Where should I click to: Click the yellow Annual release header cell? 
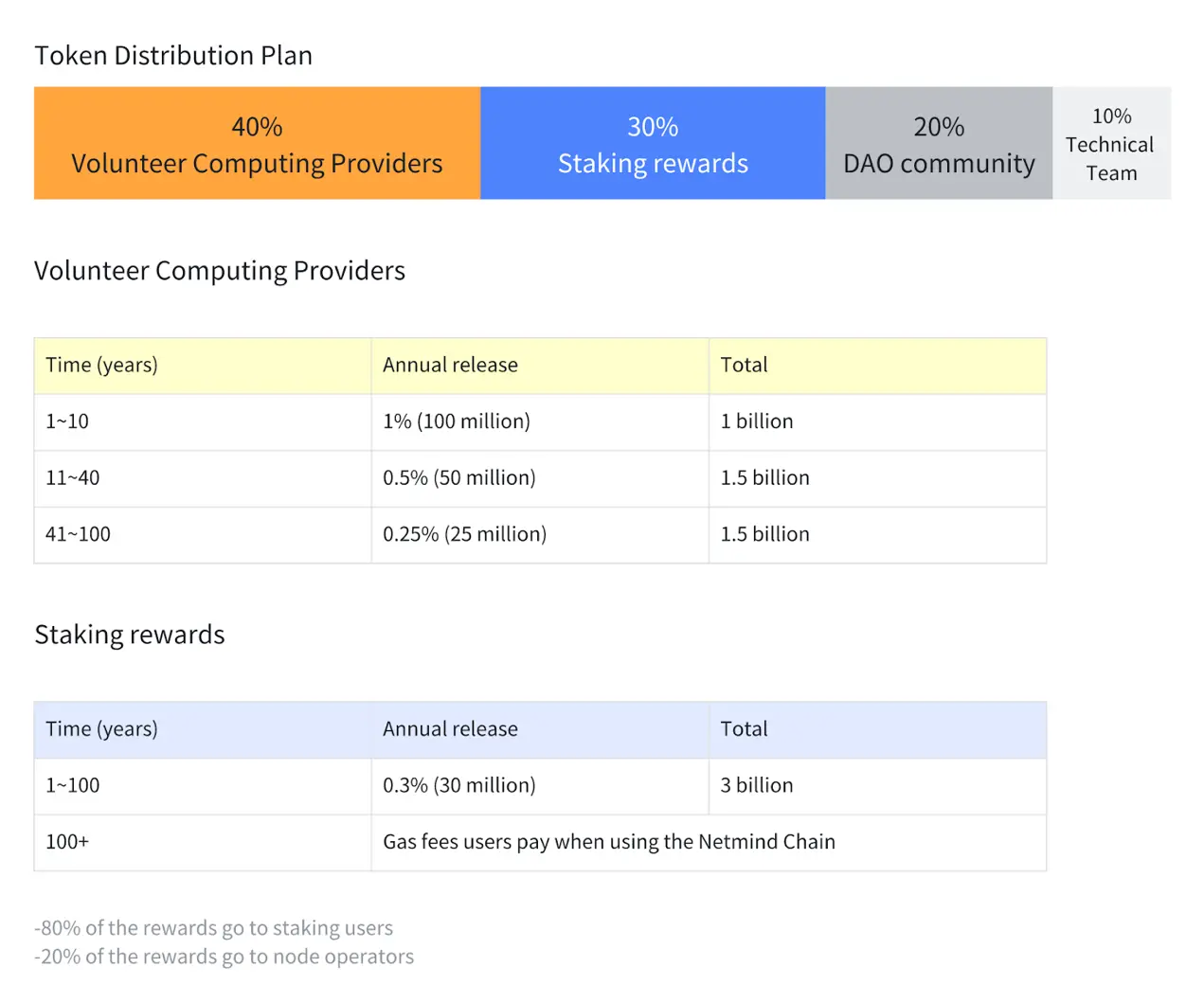[540, 366]
